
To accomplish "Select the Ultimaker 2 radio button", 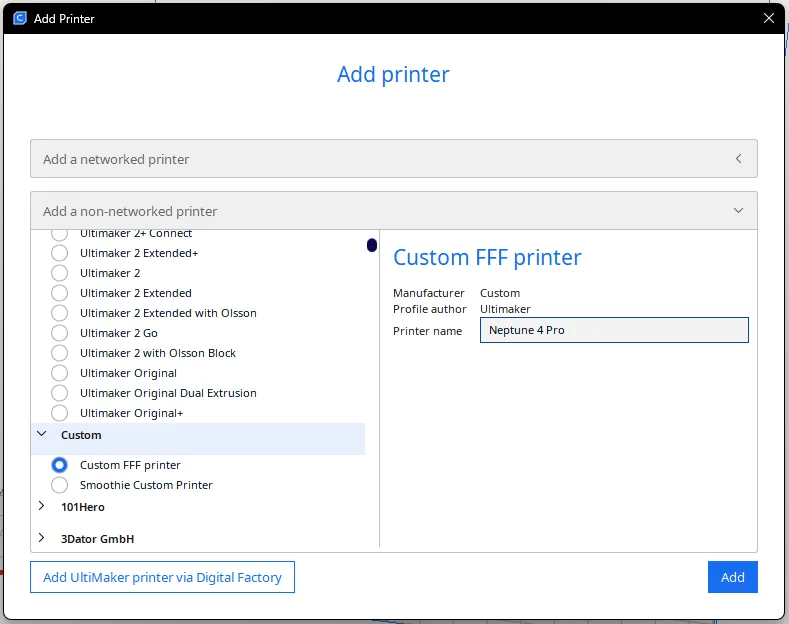I will pyautogui.click(x=59, y=273).
